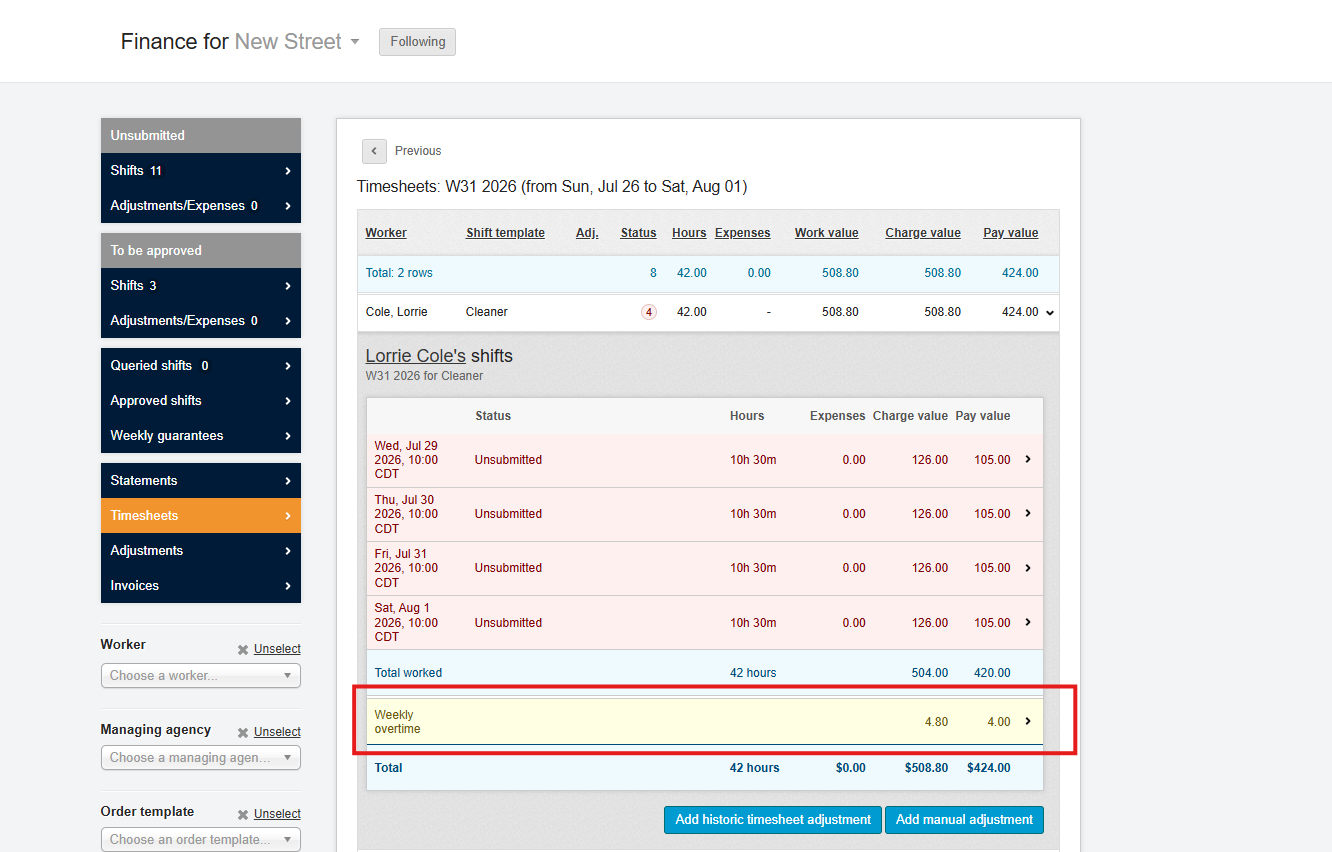This screenshot has width=1332, height=852.
Task: Clear Worker filter using the X icon
Action: coord(243,649)
